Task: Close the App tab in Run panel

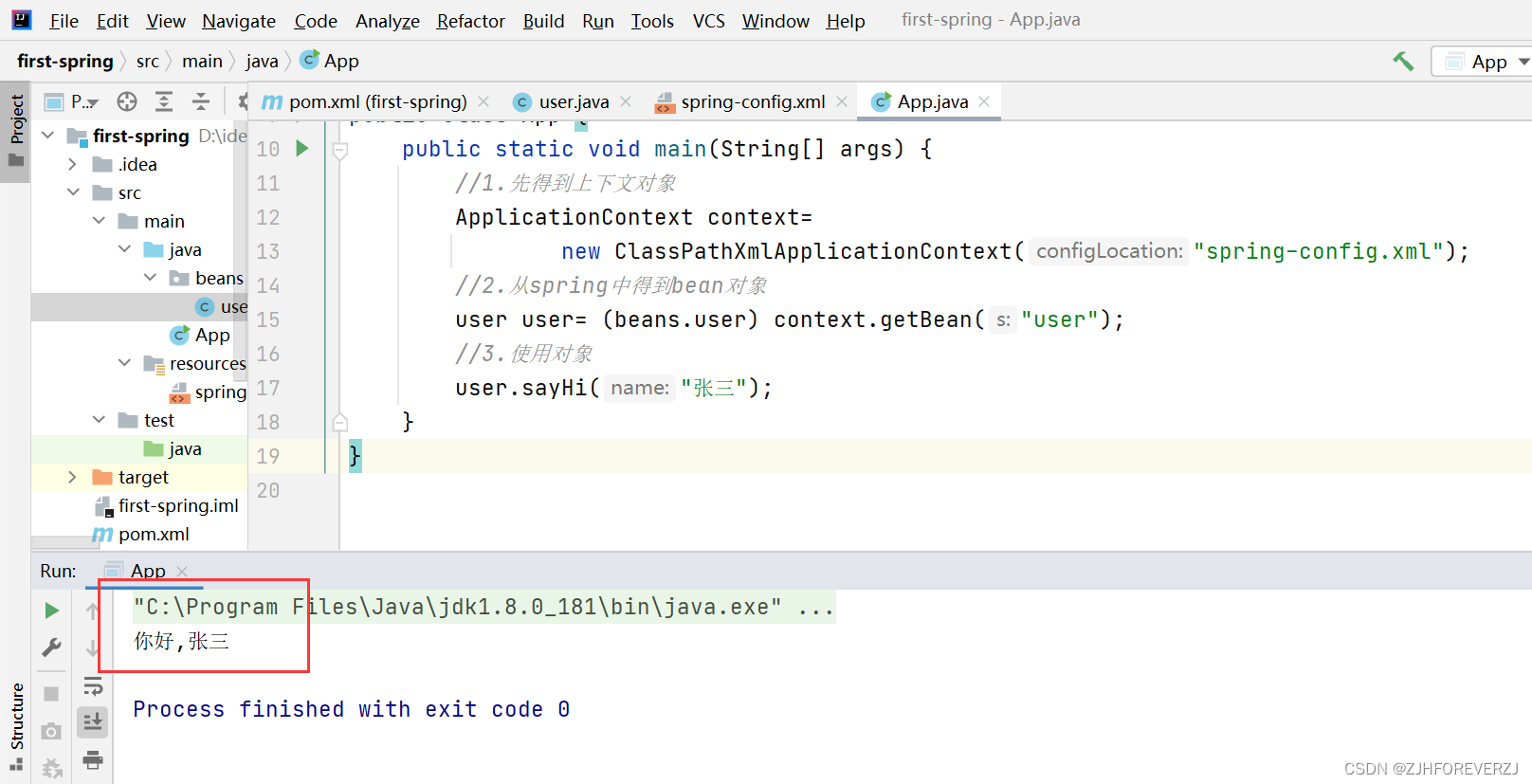Action: [182, 571]
